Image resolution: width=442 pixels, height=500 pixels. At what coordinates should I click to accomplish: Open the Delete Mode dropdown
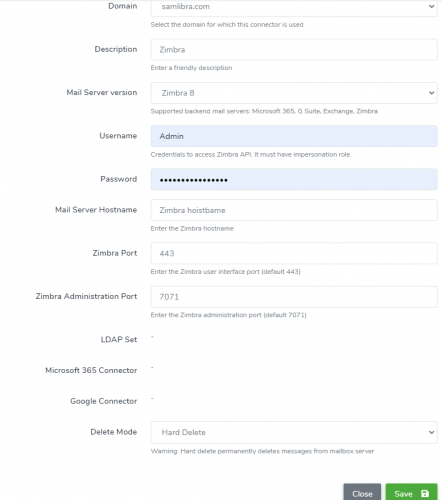[294, 432]
